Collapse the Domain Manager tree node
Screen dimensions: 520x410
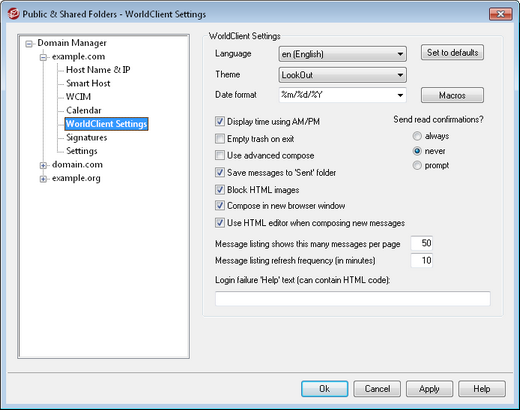click(x=29, y=44)
